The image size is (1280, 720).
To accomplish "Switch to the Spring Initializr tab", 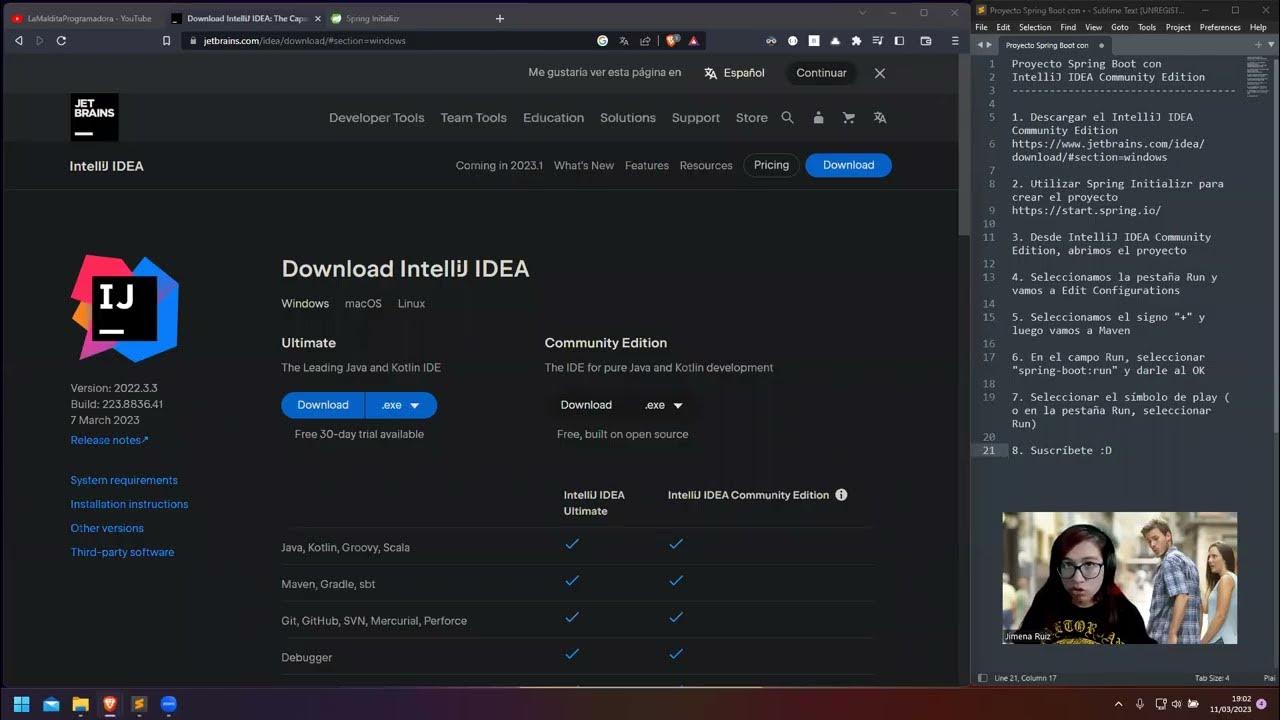I will 373,18.
